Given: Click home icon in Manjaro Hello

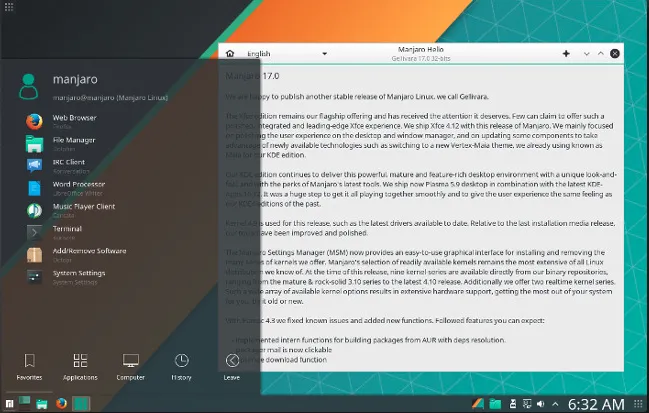Looking at the screenshot, I should [230, 53].
